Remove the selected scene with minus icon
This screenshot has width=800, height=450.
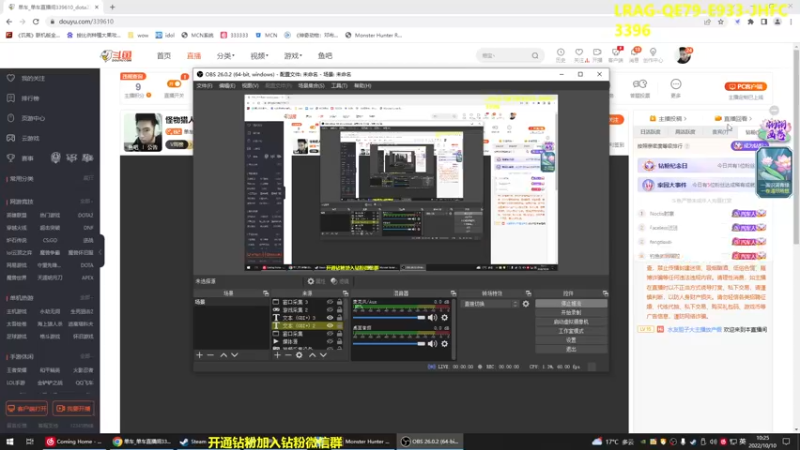click(x=211, y=355)
